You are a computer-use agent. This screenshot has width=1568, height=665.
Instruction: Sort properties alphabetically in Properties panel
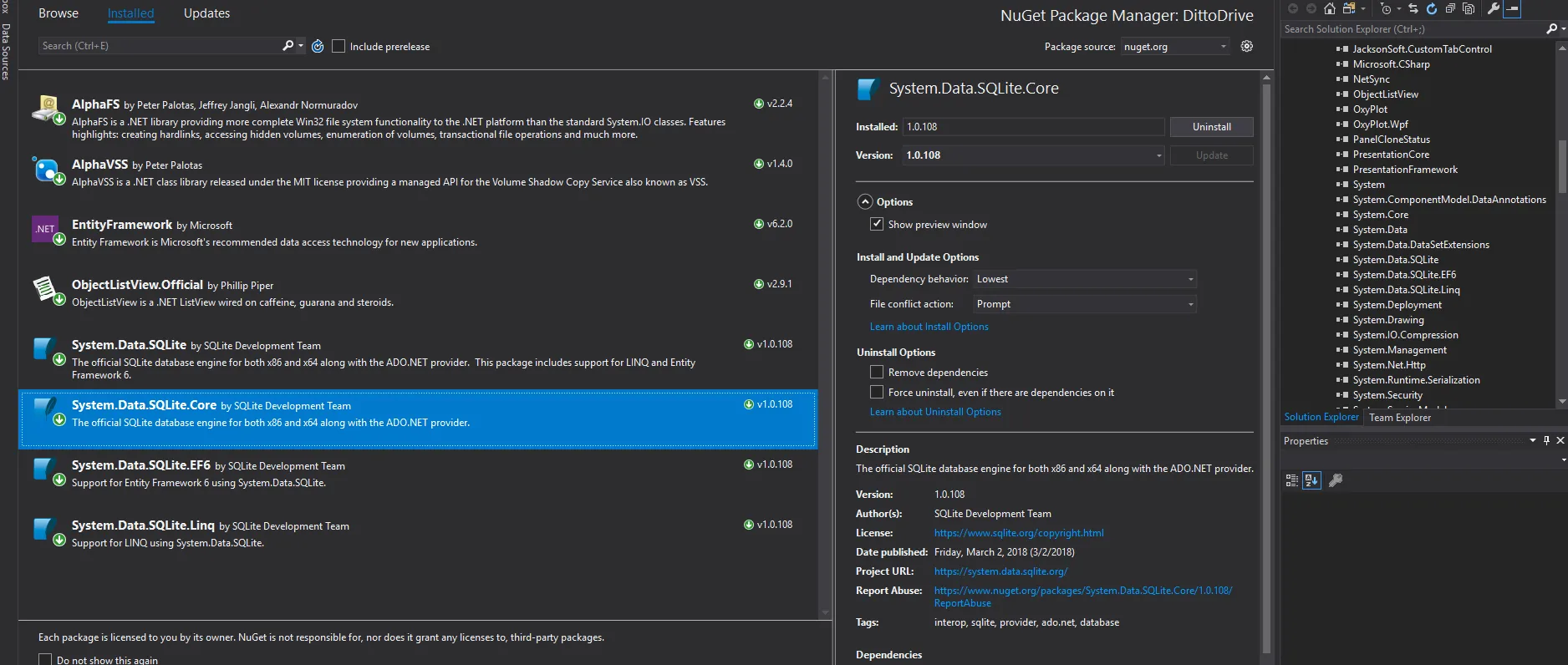point(1311,480)
